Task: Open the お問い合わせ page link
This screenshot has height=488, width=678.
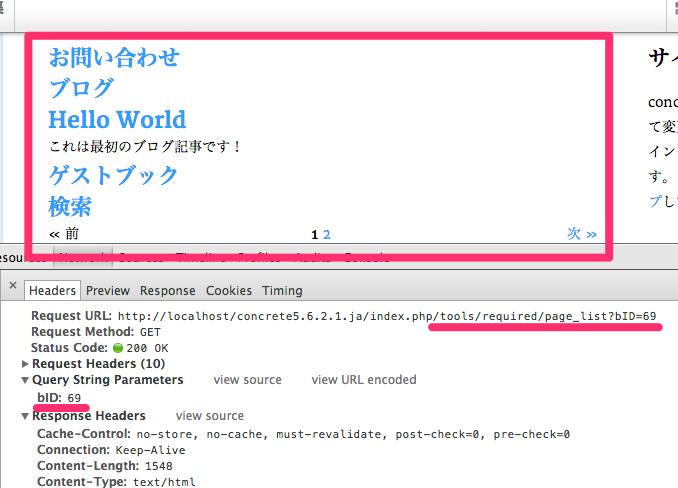Action: [114, 57]
